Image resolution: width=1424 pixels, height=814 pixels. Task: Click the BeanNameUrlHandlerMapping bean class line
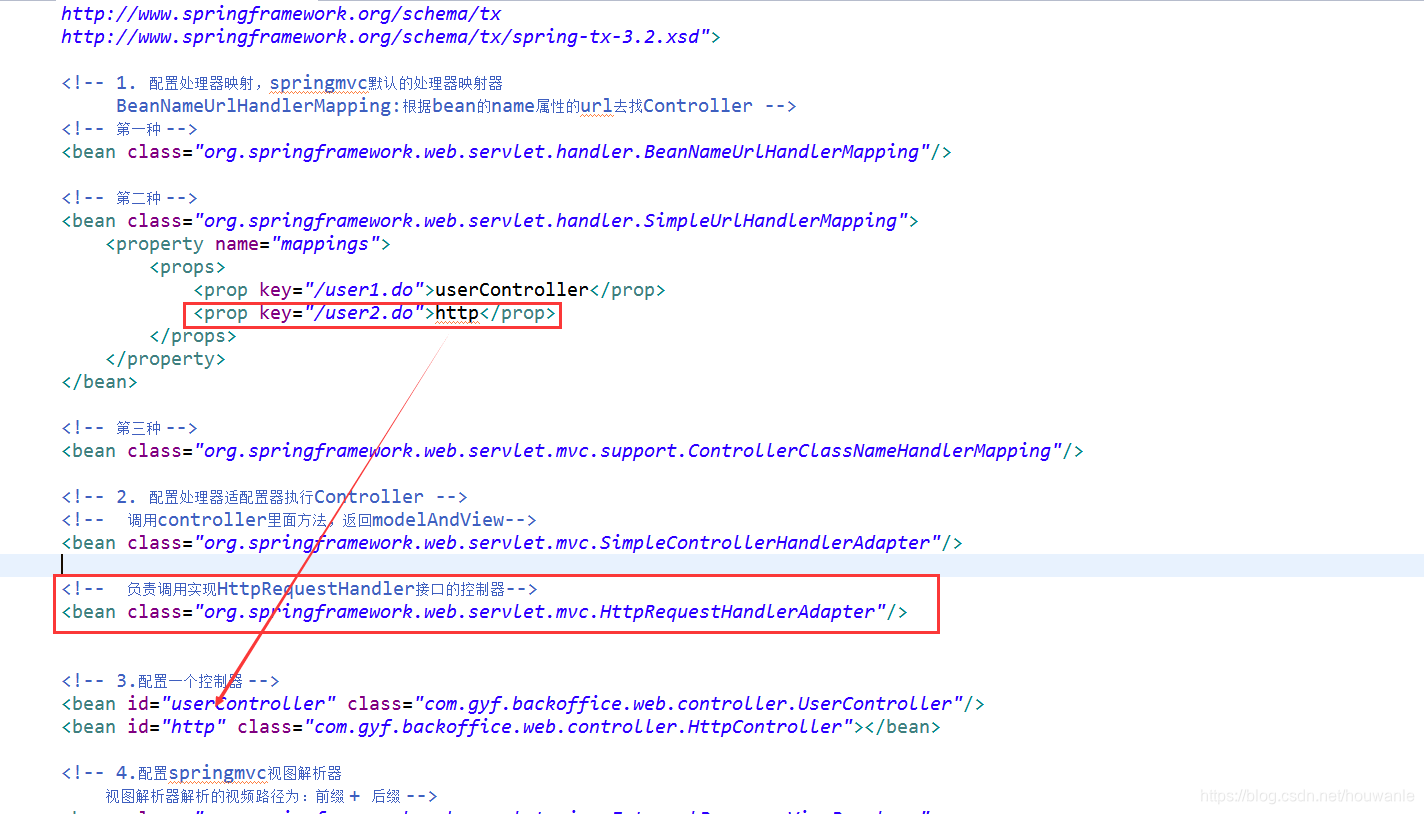pyautogui.click(x=506, y=152)
